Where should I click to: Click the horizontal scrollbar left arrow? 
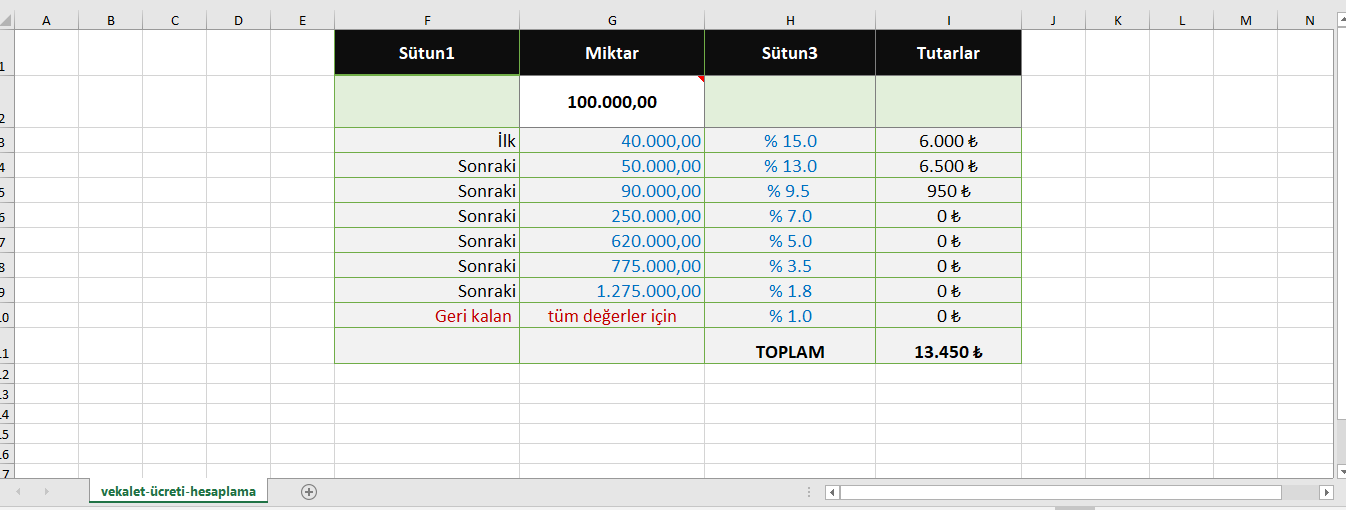pyautogui.click(x=831, y=492)
